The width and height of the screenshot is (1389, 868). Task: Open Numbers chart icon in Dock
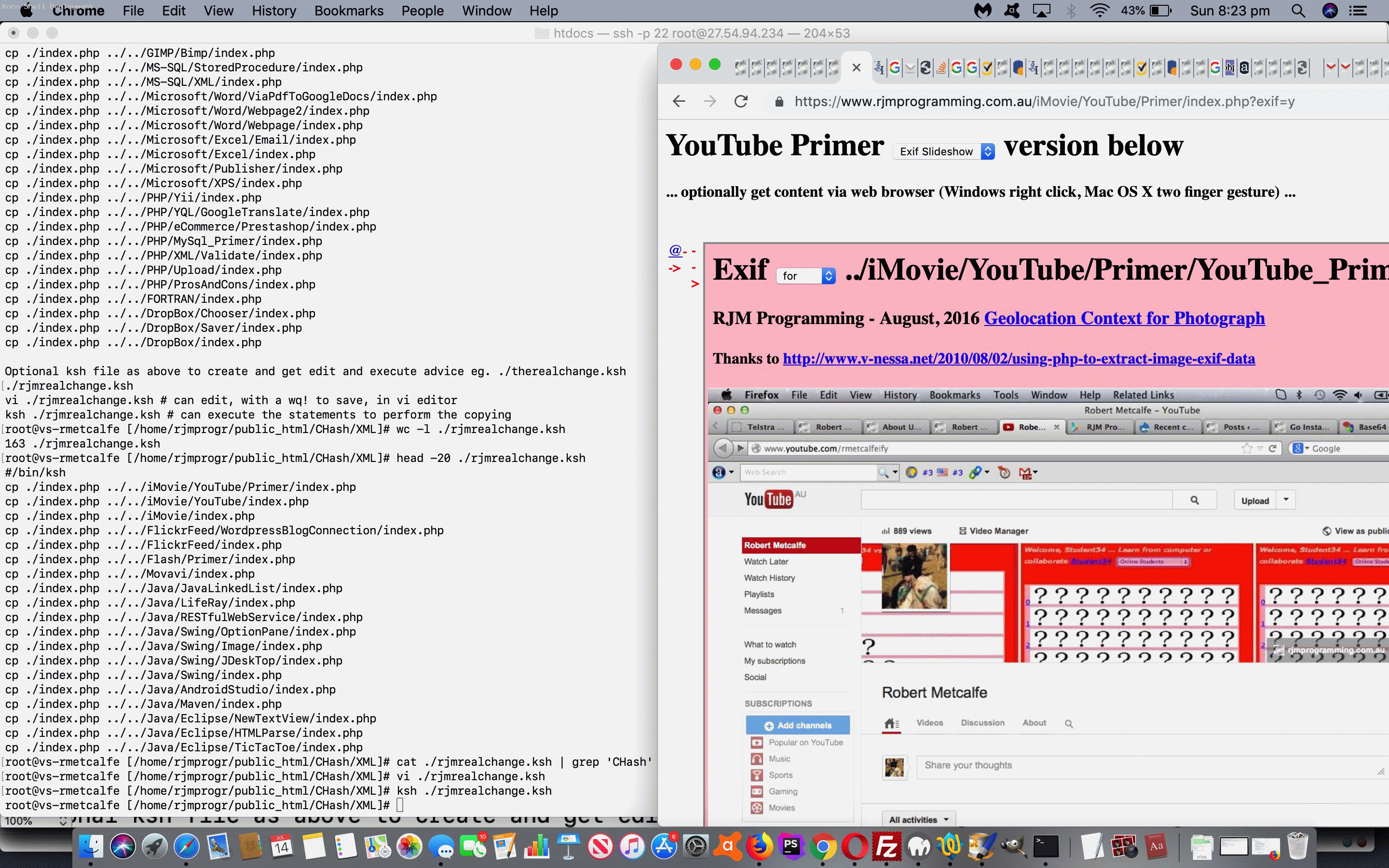coord(537,846)
